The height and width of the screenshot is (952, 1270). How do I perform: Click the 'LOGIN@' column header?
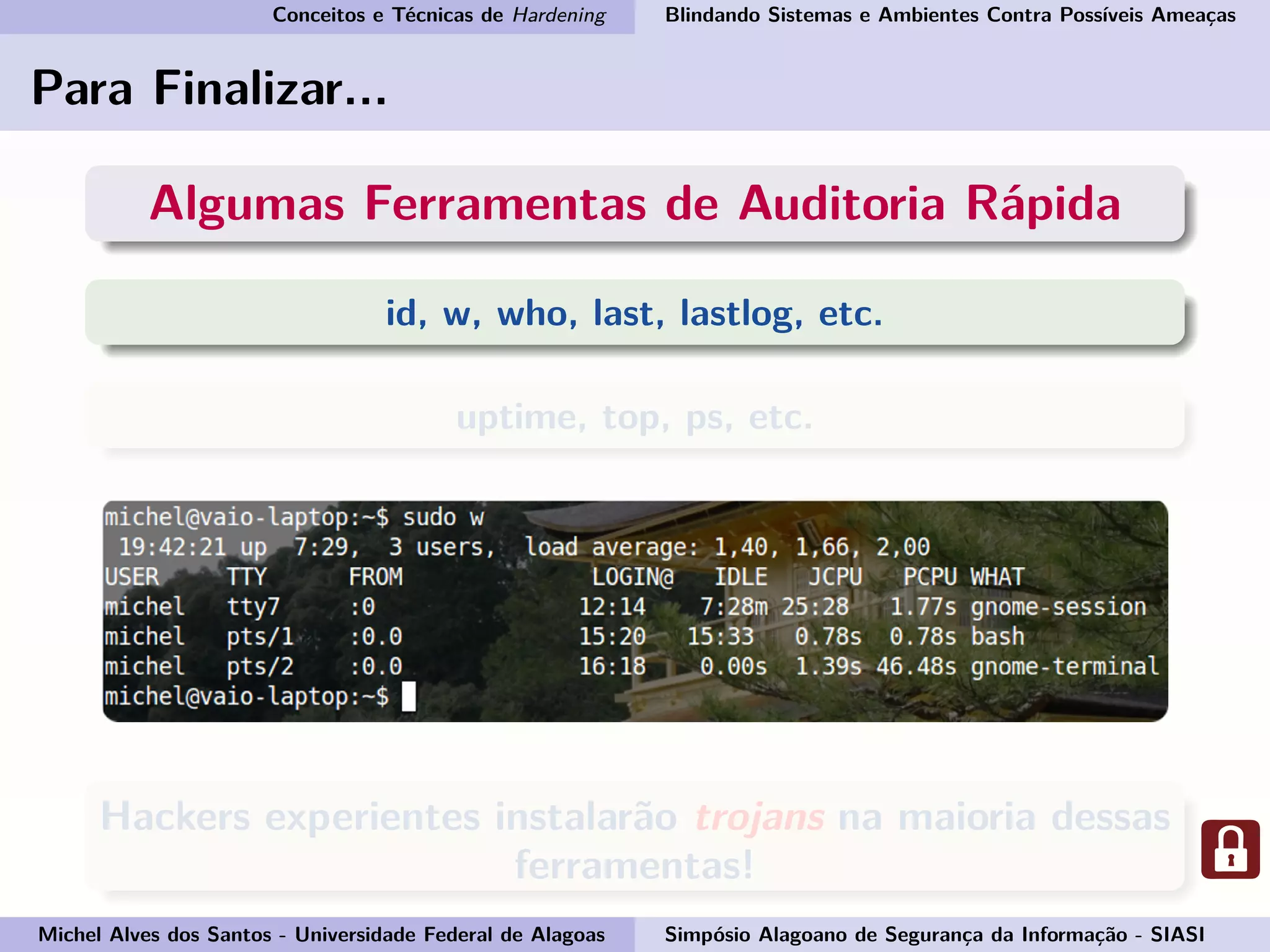633,576
